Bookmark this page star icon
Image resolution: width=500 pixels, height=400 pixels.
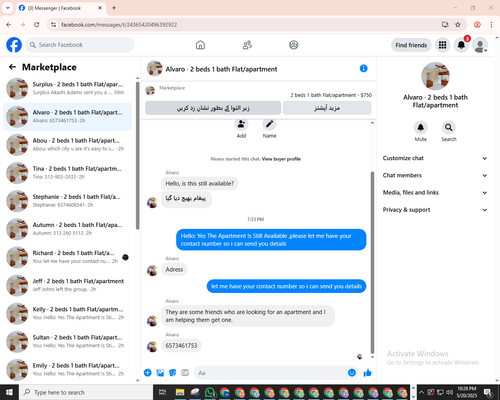coord(458,25)
